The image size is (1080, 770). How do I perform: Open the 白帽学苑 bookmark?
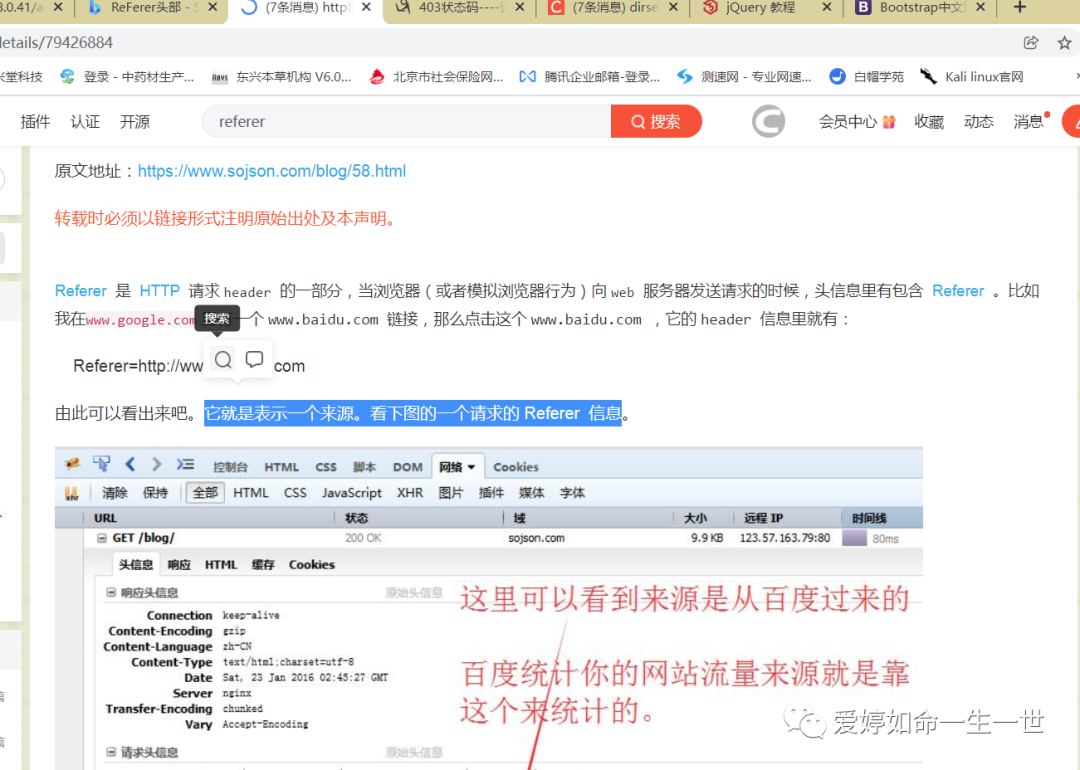[866, 76]
